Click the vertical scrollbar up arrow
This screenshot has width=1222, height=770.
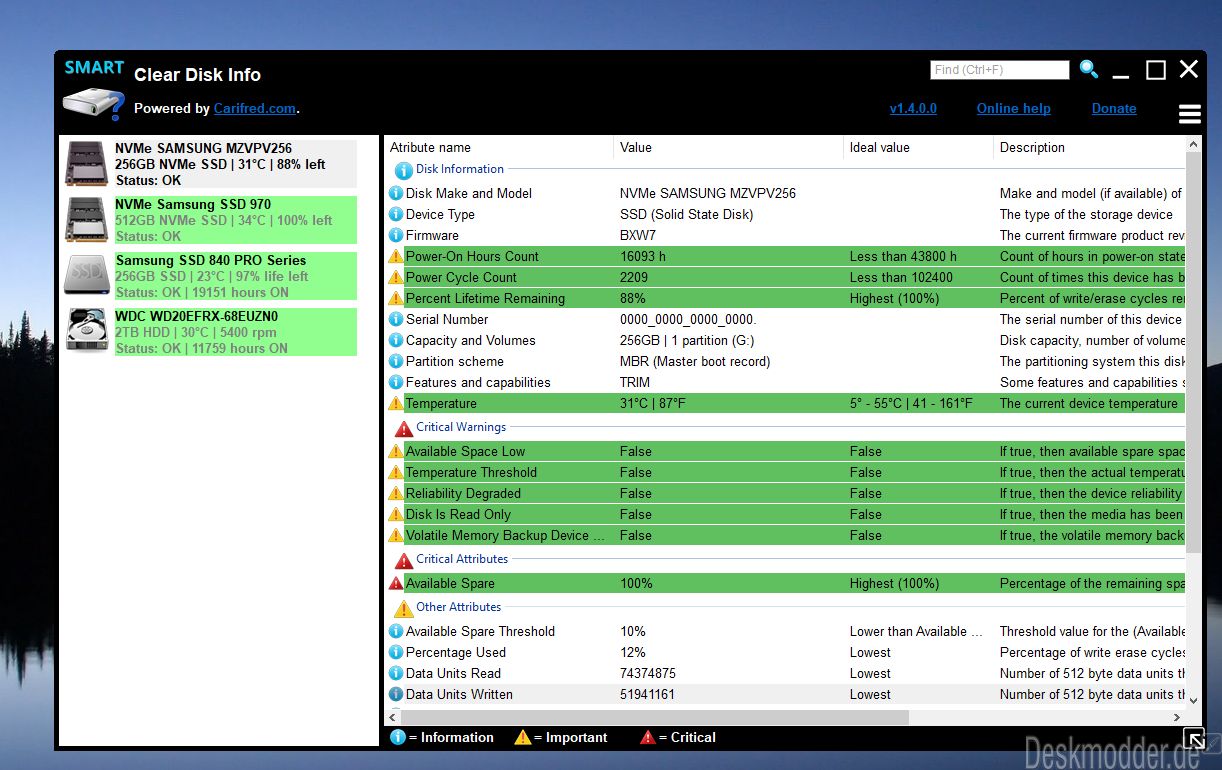click(1193, 145)
